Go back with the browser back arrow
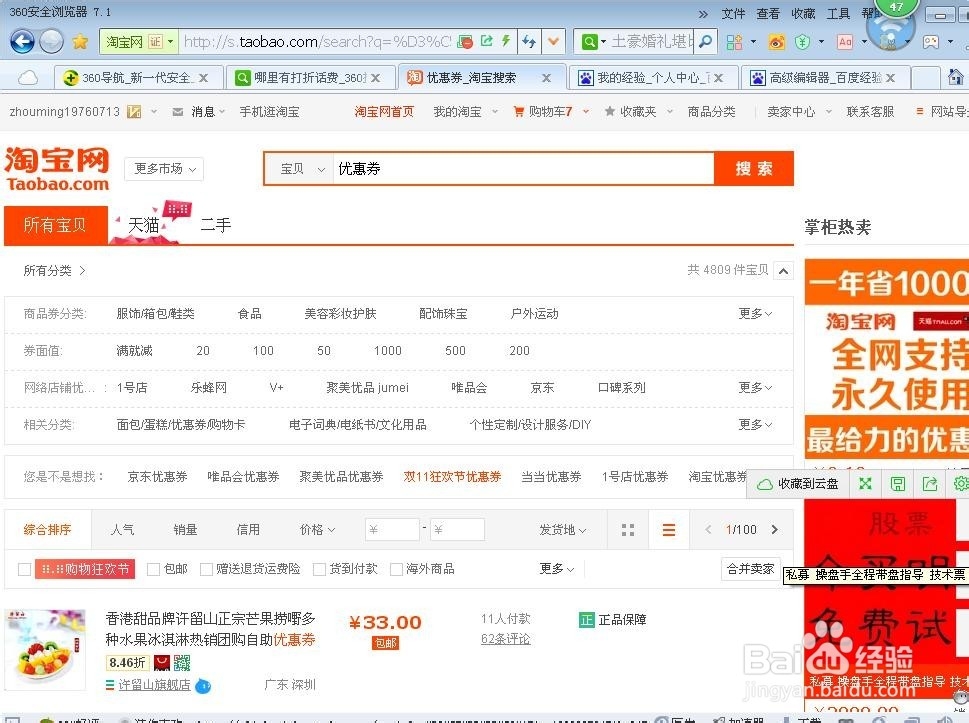Image resolution: width=969 pixels, height=723 pixels. [x=22, y=41]
